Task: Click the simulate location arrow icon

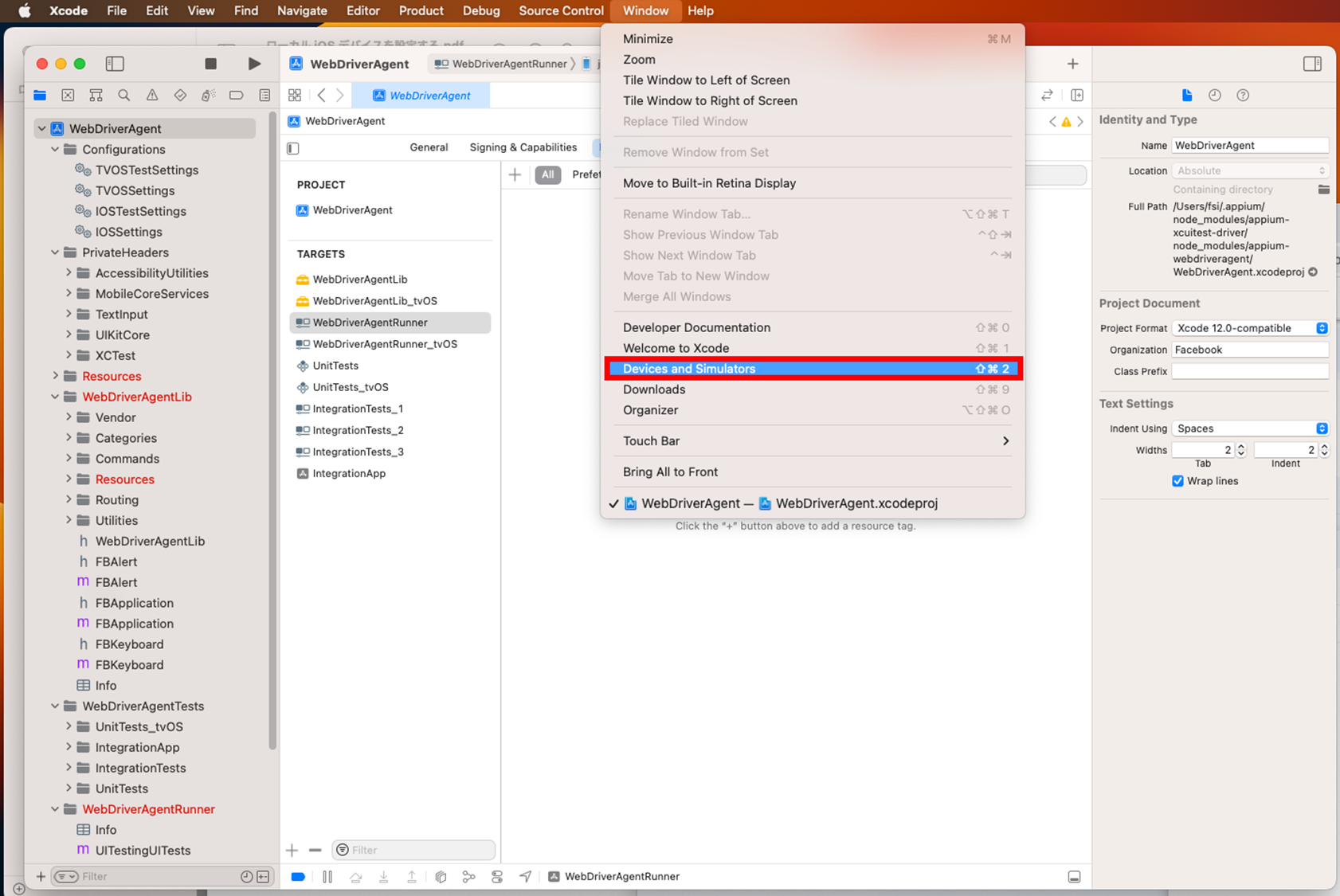Action: pyautogui.click(x=525, y=877)
